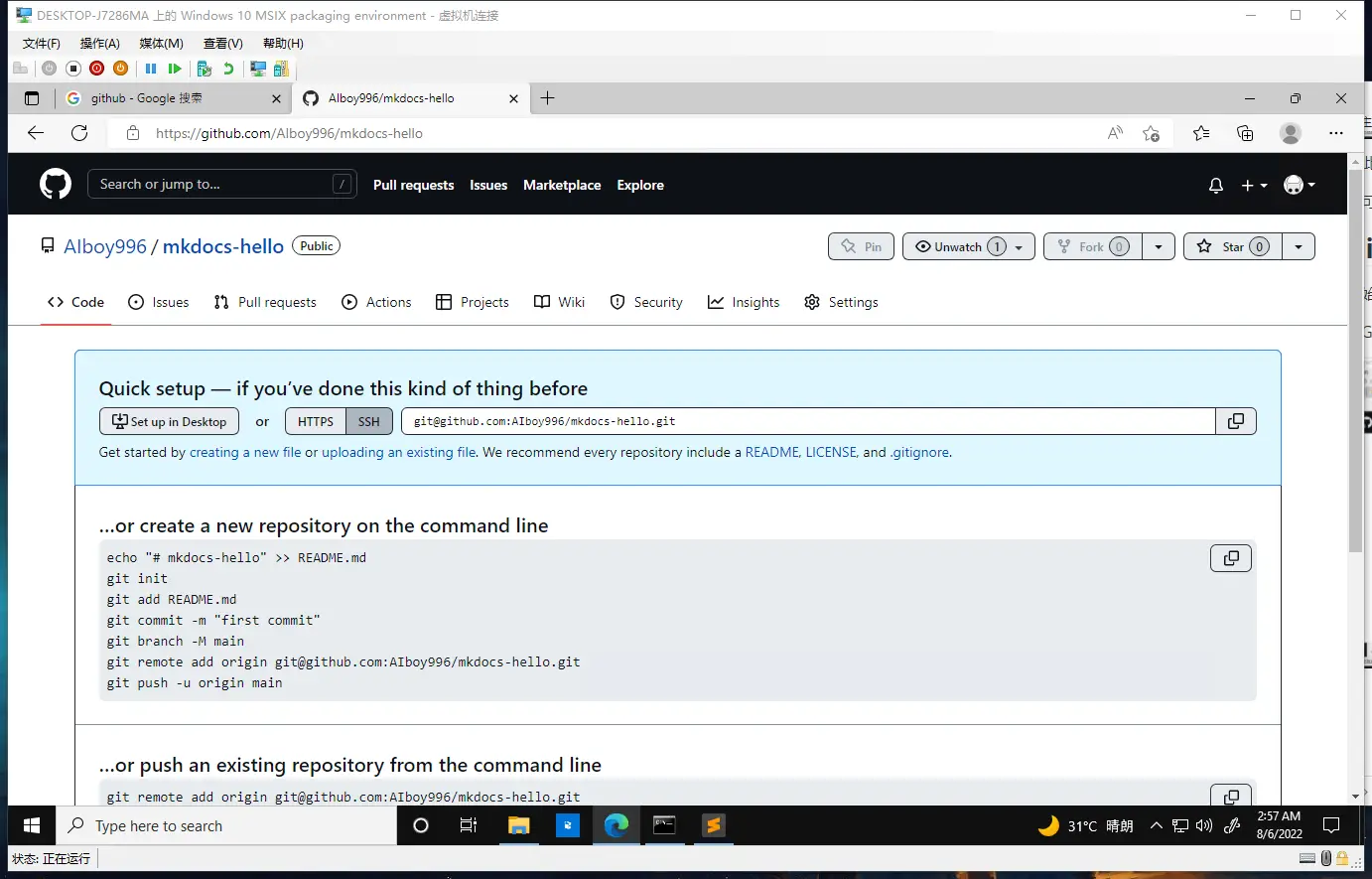Screen dimensions: 1372x879
Task: Copy the repository SSH URL
Action: 1235,421
